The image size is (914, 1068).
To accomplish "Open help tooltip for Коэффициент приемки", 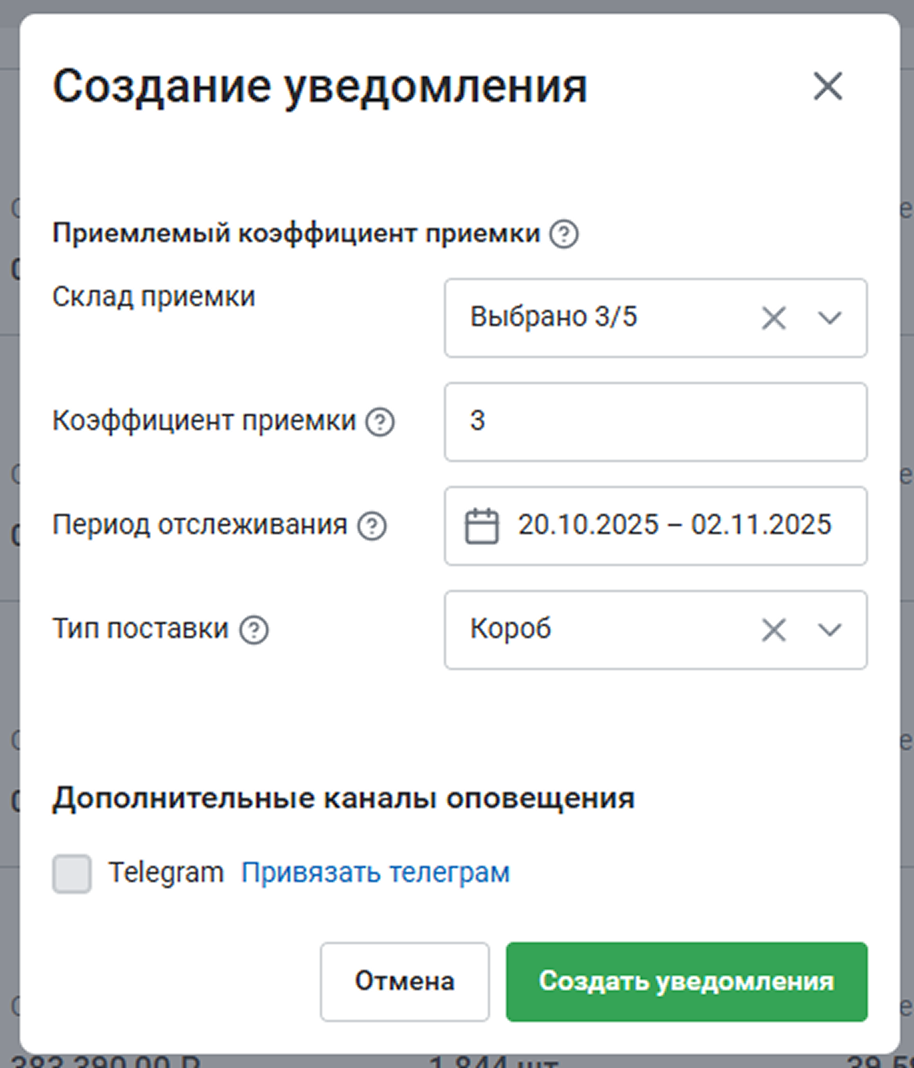I will [x=380, y=422].
